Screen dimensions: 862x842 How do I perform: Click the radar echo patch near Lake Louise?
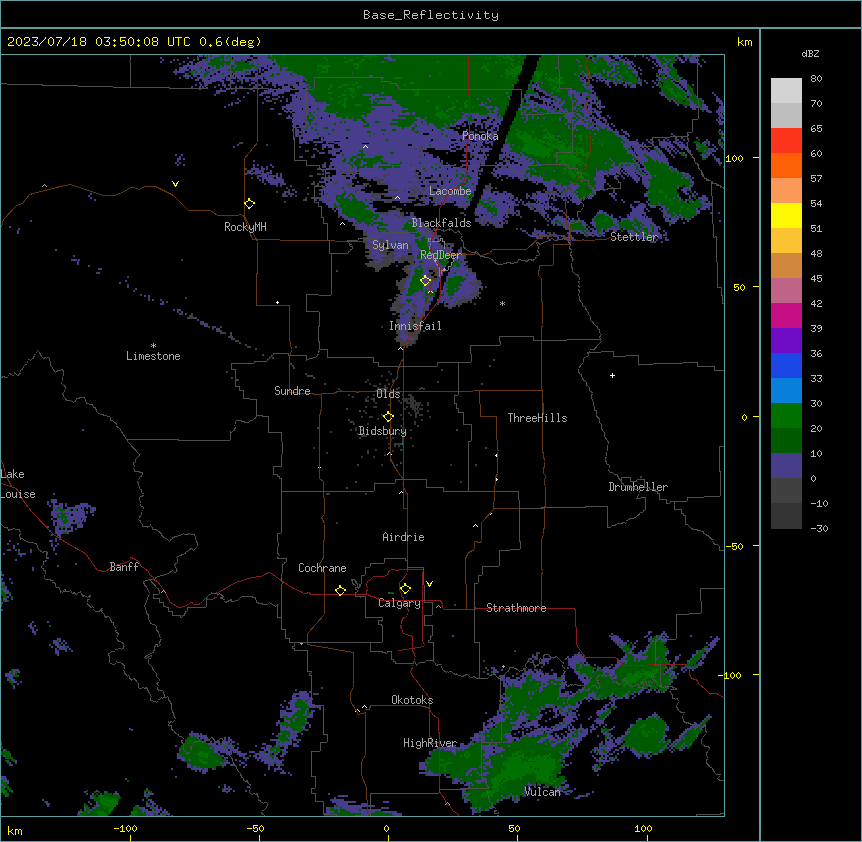click(70, 517)
